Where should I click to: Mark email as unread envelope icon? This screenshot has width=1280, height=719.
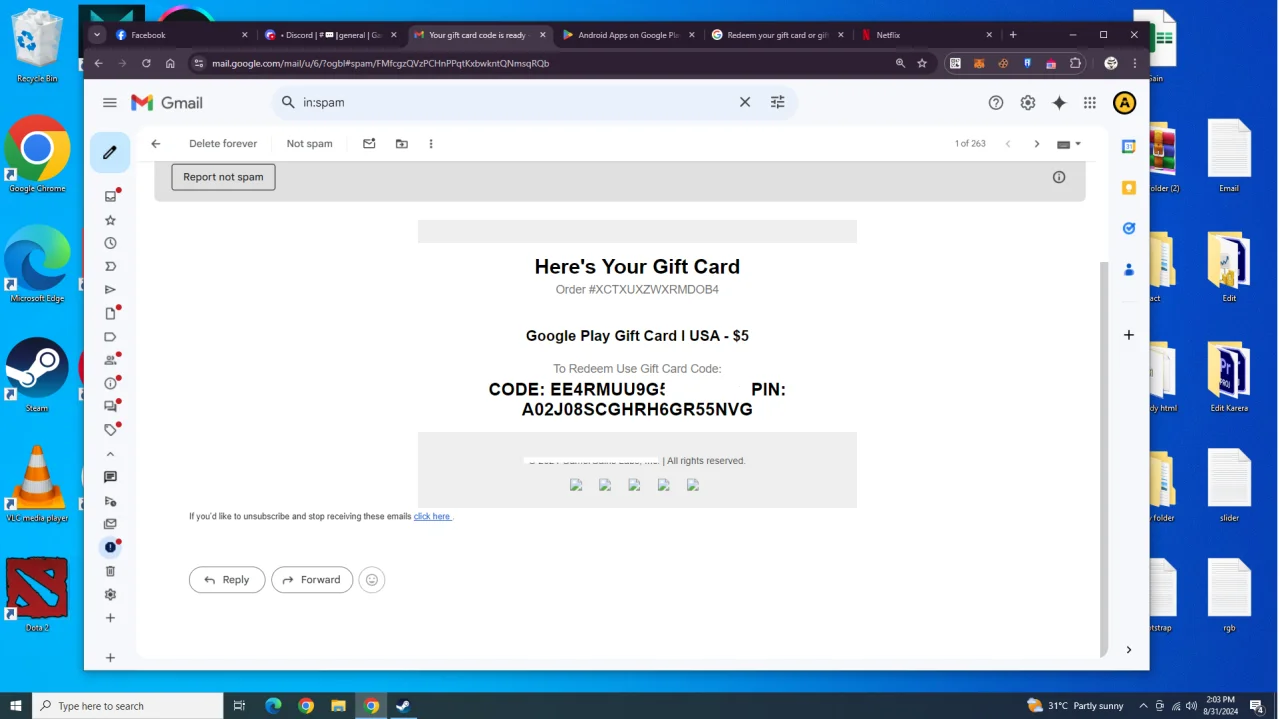(x=369, y=144)
